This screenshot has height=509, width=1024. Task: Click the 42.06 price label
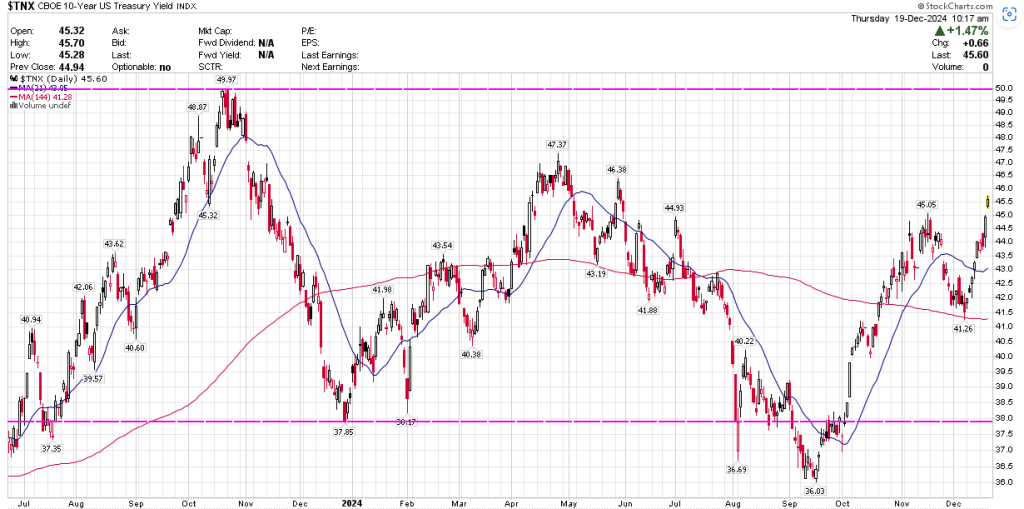pyautogui.click(x=84, y=287)
